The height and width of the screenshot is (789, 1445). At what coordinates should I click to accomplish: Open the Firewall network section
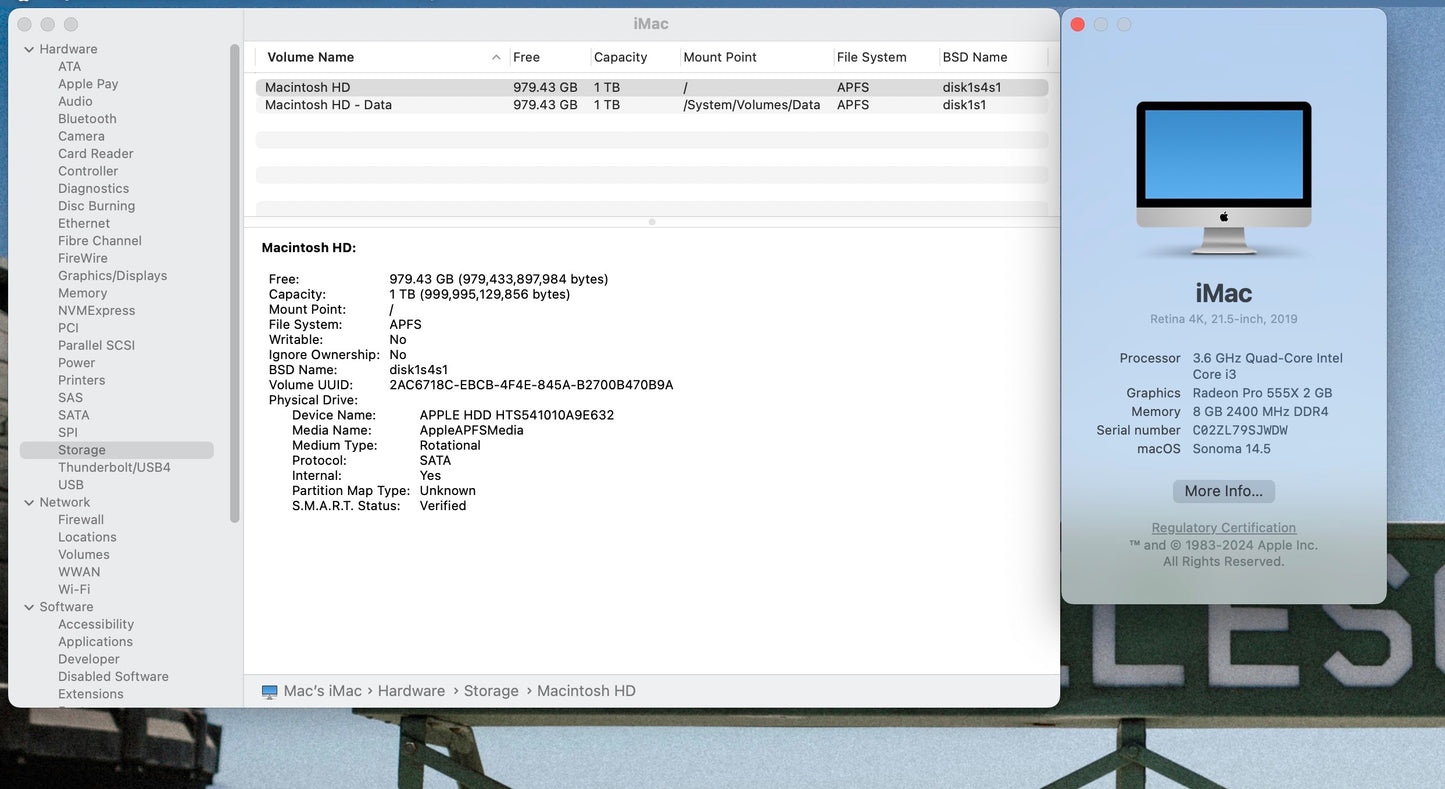click(x=81, y=519)
